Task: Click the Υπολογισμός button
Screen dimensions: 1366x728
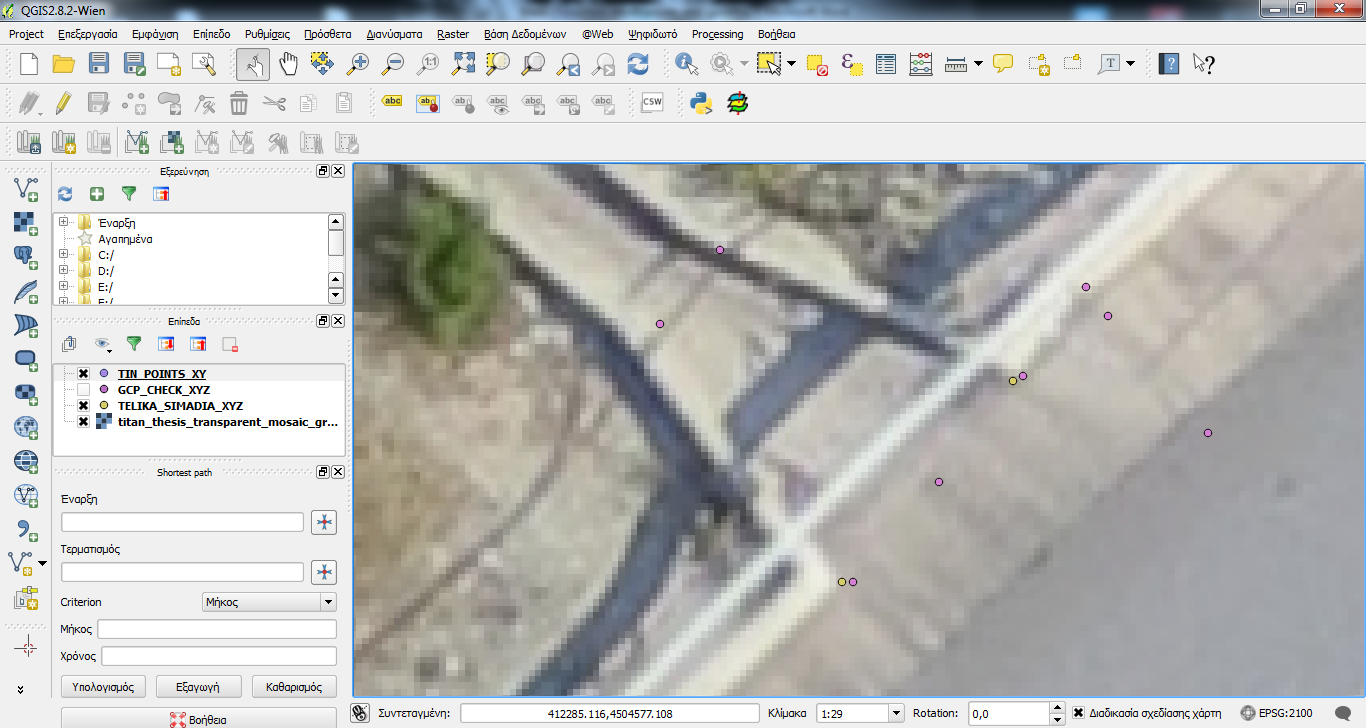Action: [x=104, y=687]
